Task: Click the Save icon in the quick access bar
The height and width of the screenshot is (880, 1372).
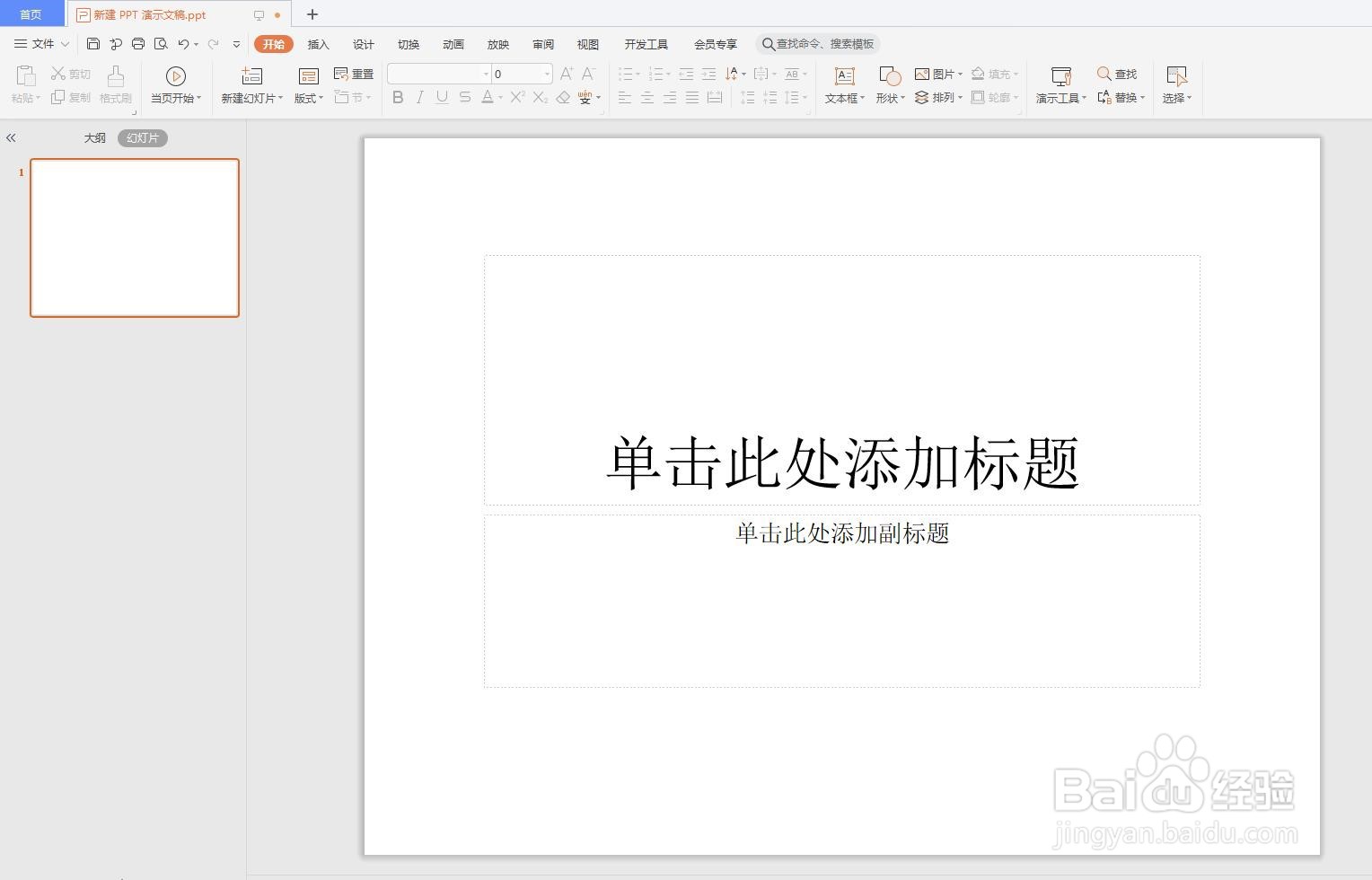Action: click(93, 44)
